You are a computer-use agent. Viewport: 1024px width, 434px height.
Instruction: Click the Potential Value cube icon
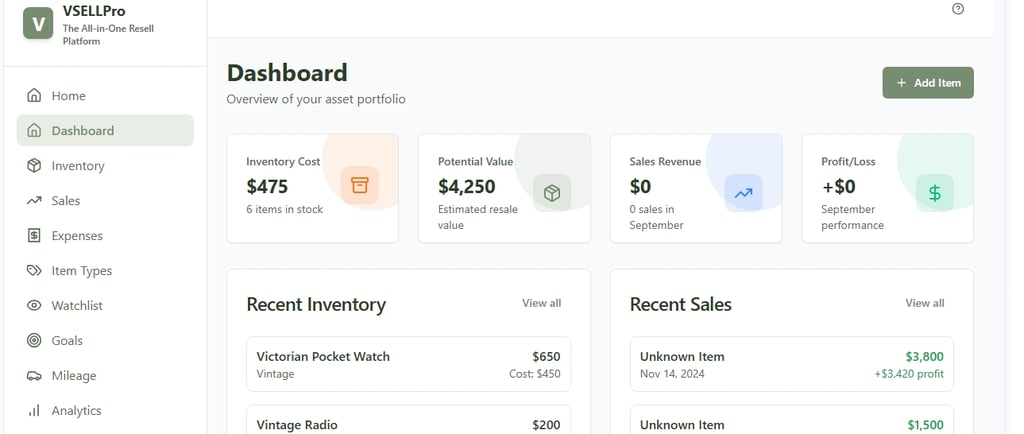(552, 193)
